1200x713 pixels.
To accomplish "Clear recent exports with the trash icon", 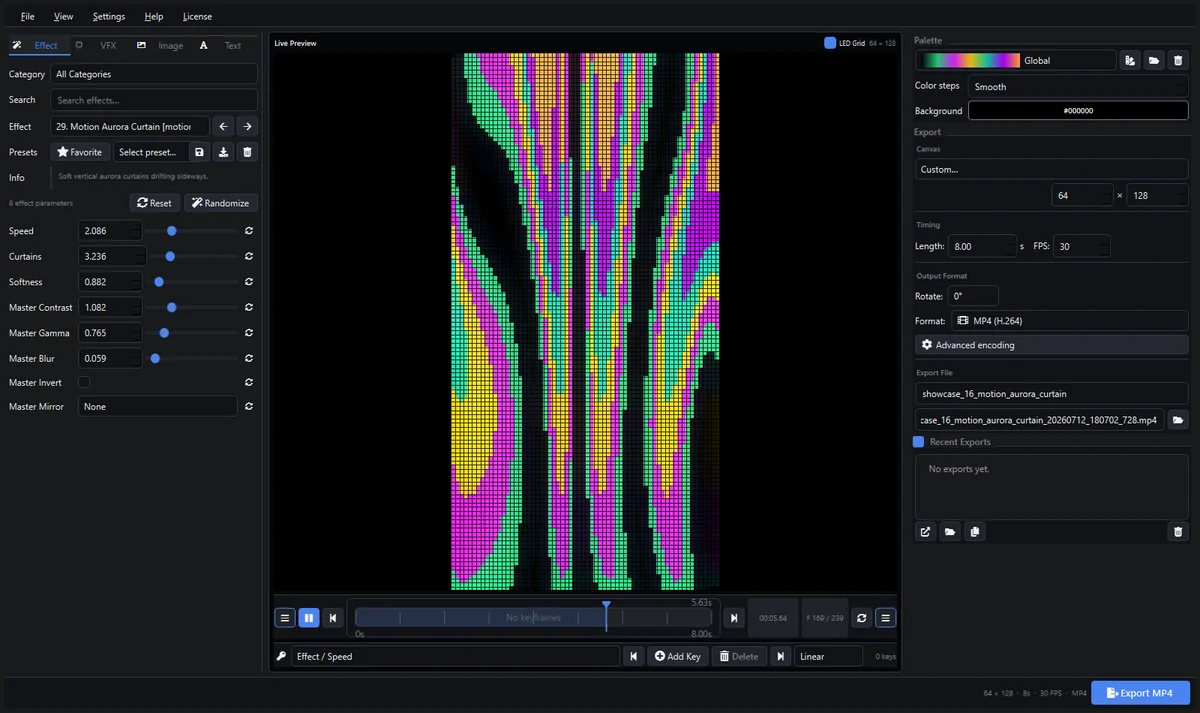I will (x=1178, y=532).
